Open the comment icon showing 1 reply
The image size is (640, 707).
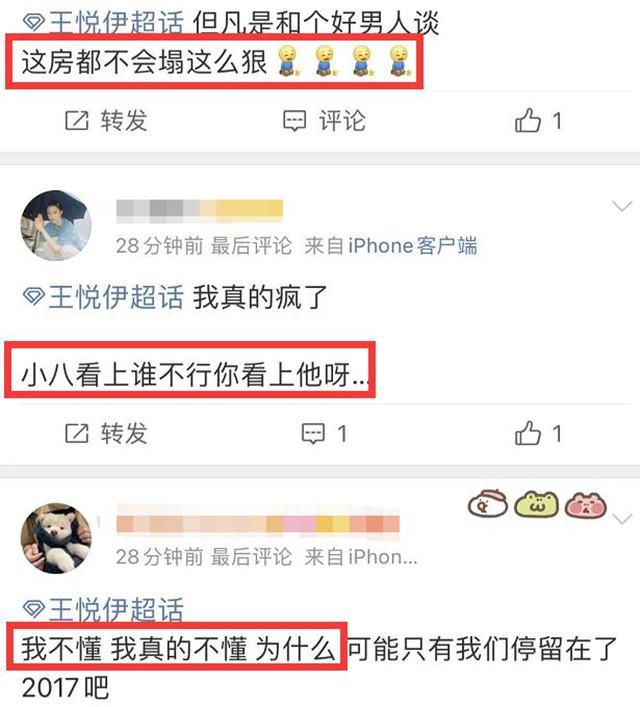click(313, 434)
